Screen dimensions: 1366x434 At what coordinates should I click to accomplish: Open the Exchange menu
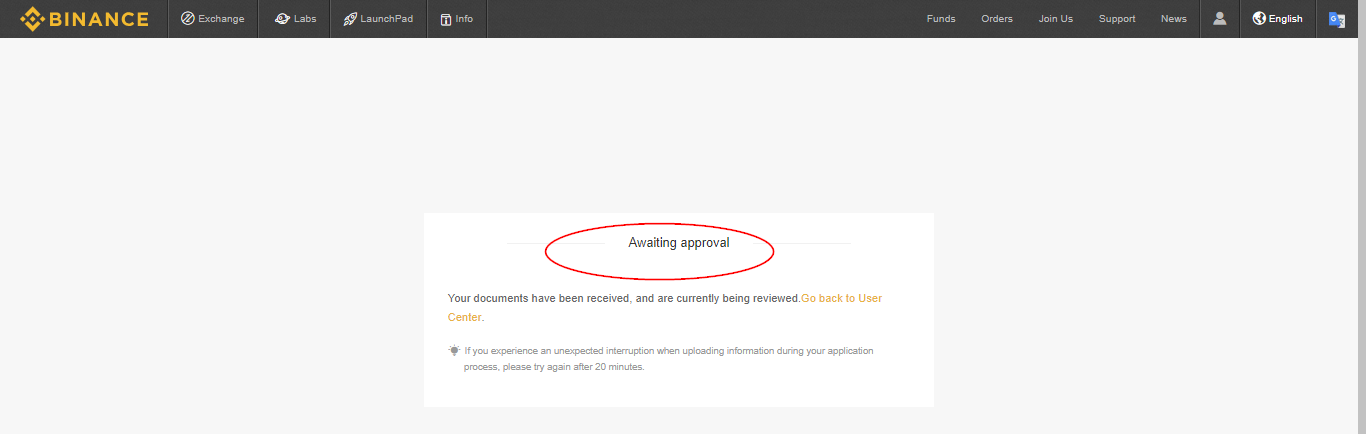(x=212, y=19)
